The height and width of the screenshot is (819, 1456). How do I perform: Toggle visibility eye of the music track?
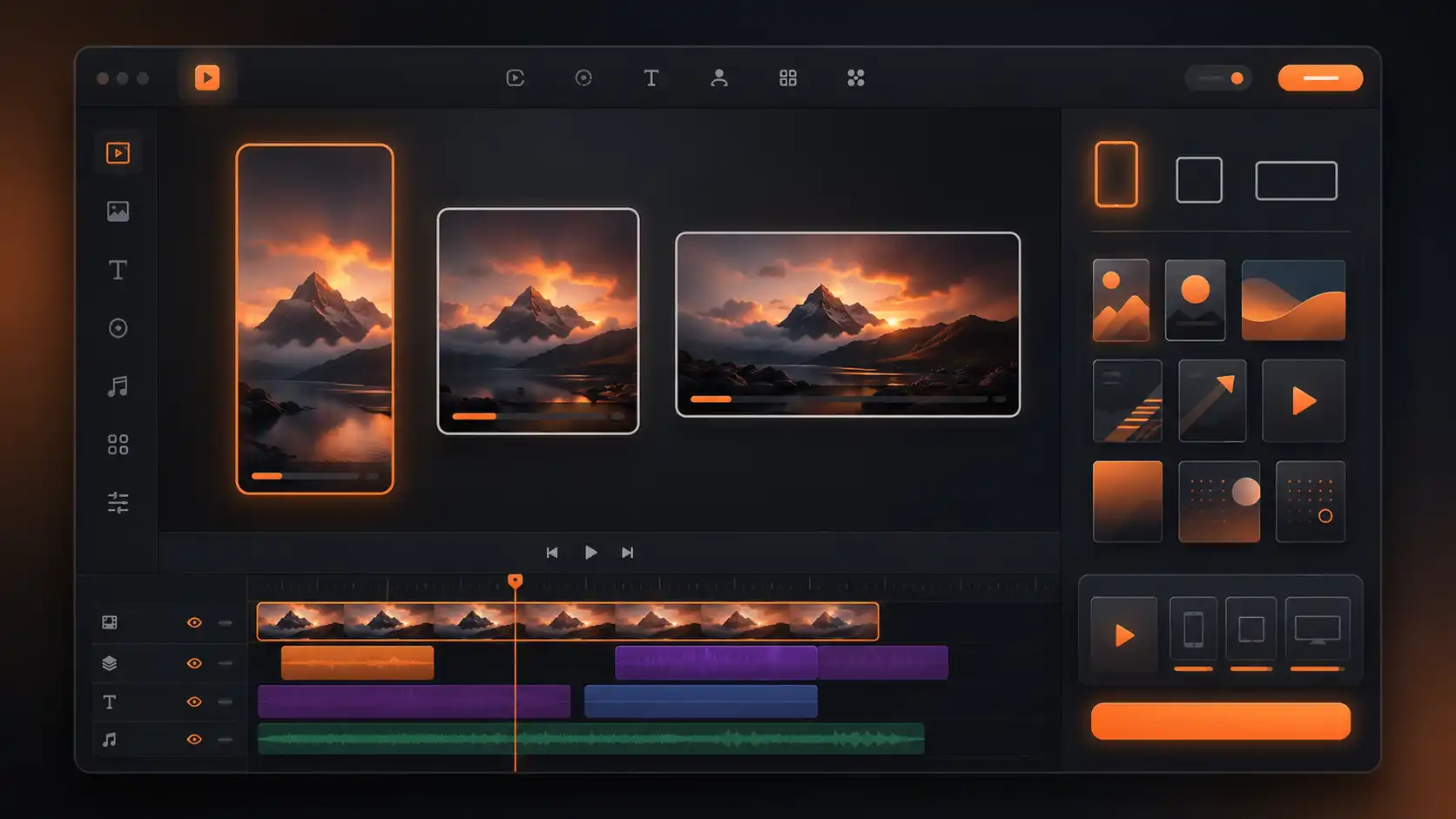pos(194,739)
